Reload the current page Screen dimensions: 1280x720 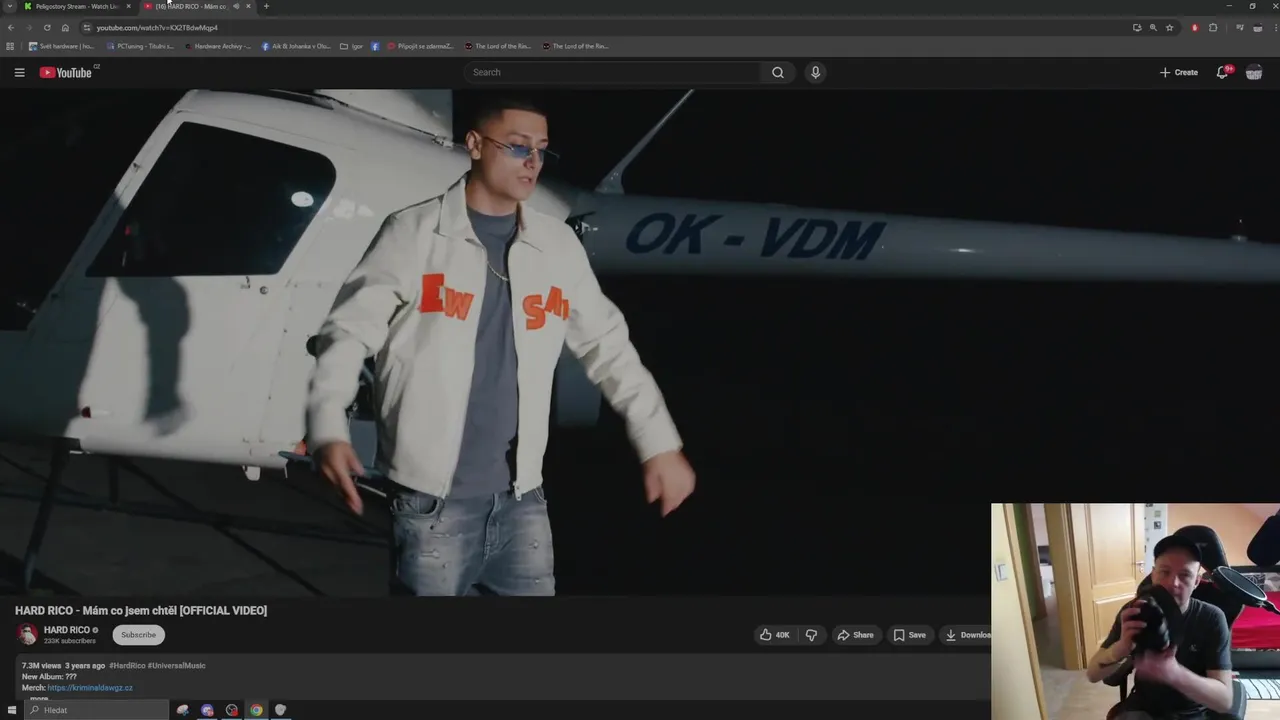46,28
